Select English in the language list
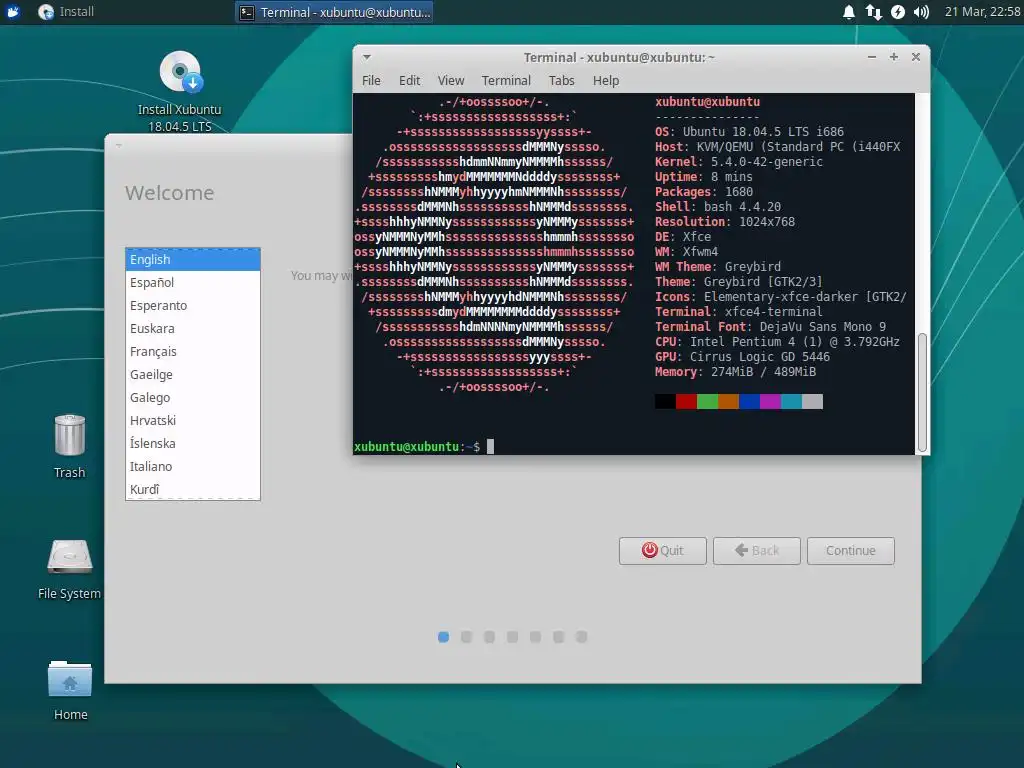This screenshot has width=1024, height=768. tap(193, 259)
